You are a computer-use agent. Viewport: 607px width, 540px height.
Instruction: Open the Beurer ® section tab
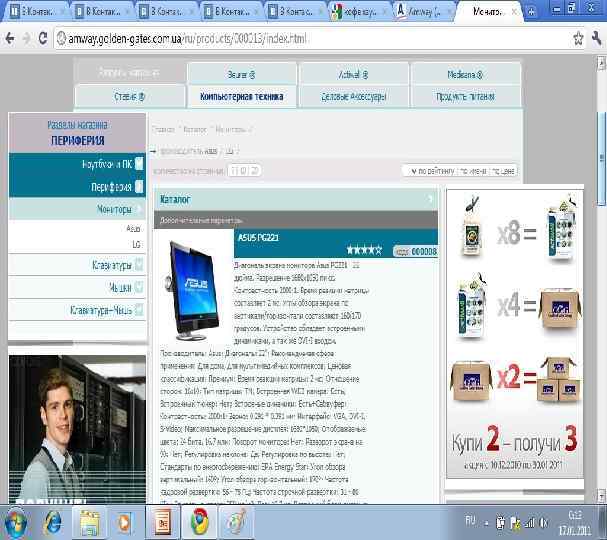(x=241, y=74)
